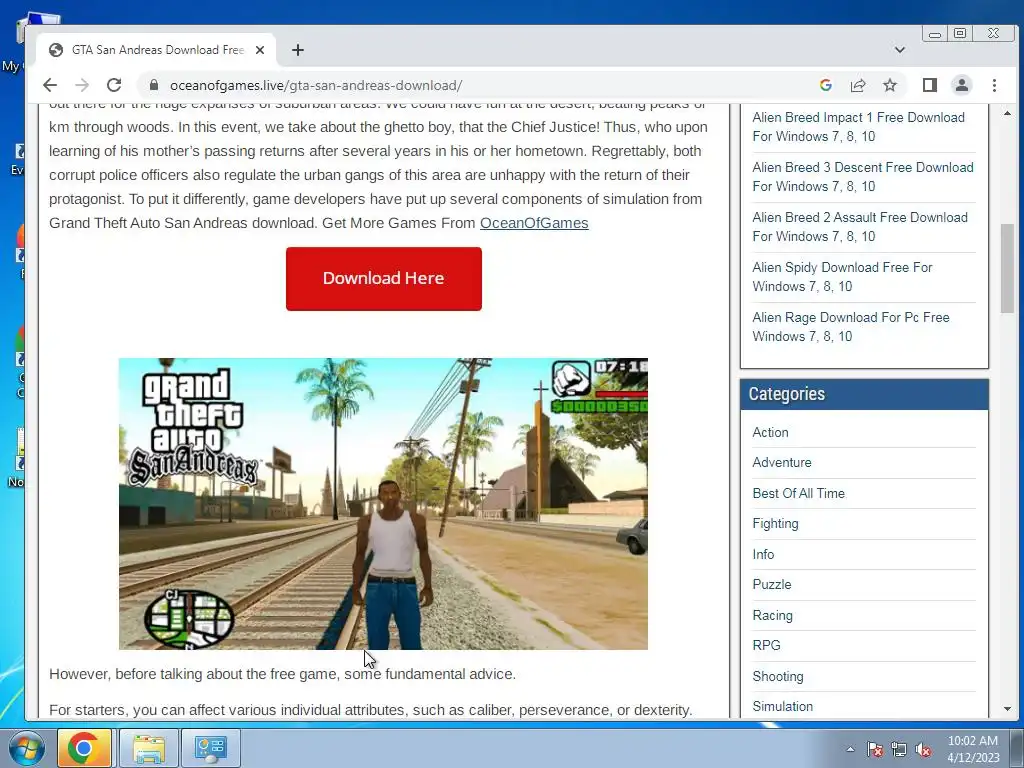1024x768 pixels.
Task: Click the forward navigation arrow
Action: point(82,85)
